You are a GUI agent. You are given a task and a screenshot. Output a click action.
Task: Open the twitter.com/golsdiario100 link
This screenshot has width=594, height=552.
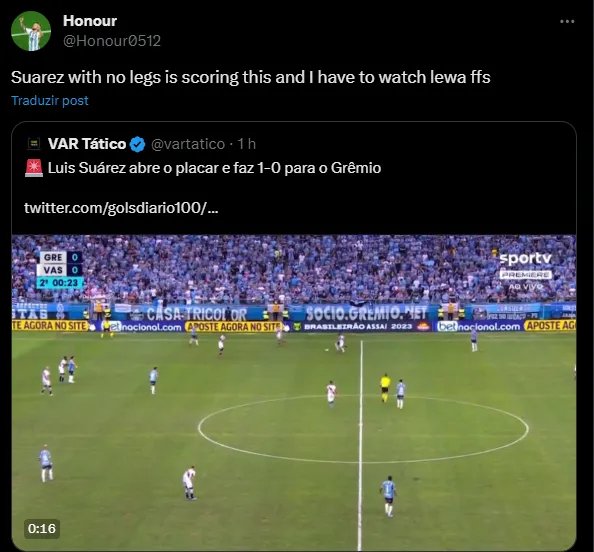coord(121,208)
